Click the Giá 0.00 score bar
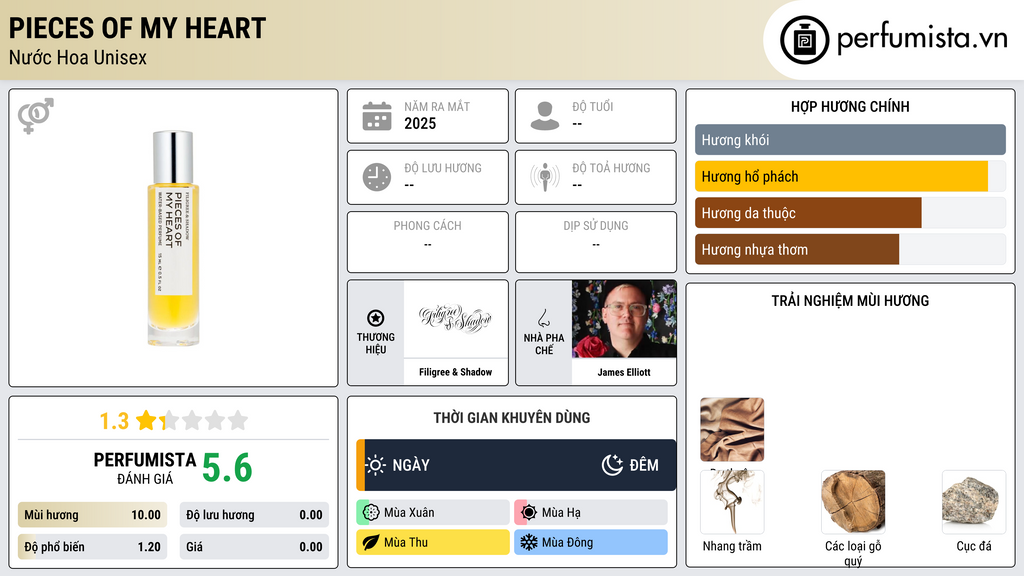The width and height of the screenshot is (1024, 576). pyautogui.click(x=254, y=547)
